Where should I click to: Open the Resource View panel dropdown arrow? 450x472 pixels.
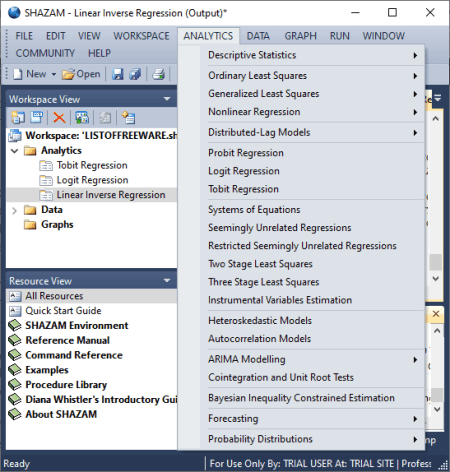pos(167,281)
